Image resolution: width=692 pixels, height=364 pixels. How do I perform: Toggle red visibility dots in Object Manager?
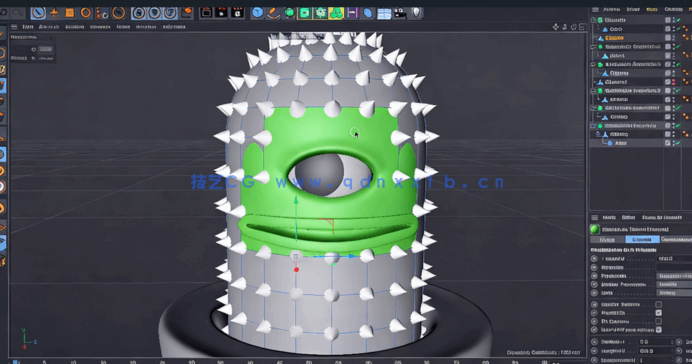[674, 82]
